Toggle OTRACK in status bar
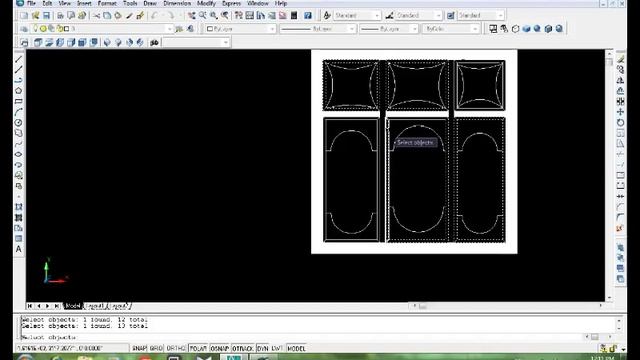The width and height of the screenshot is (640, 360). pyautogui.click(x=243, y=349)
